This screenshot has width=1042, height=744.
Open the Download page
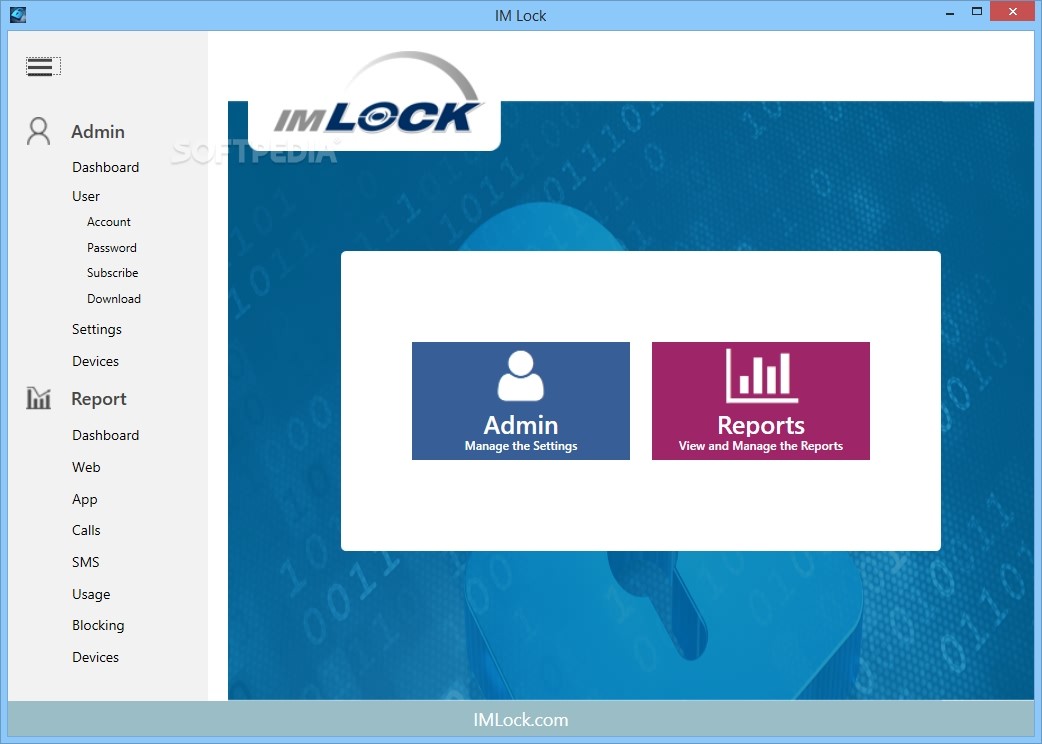114,299
